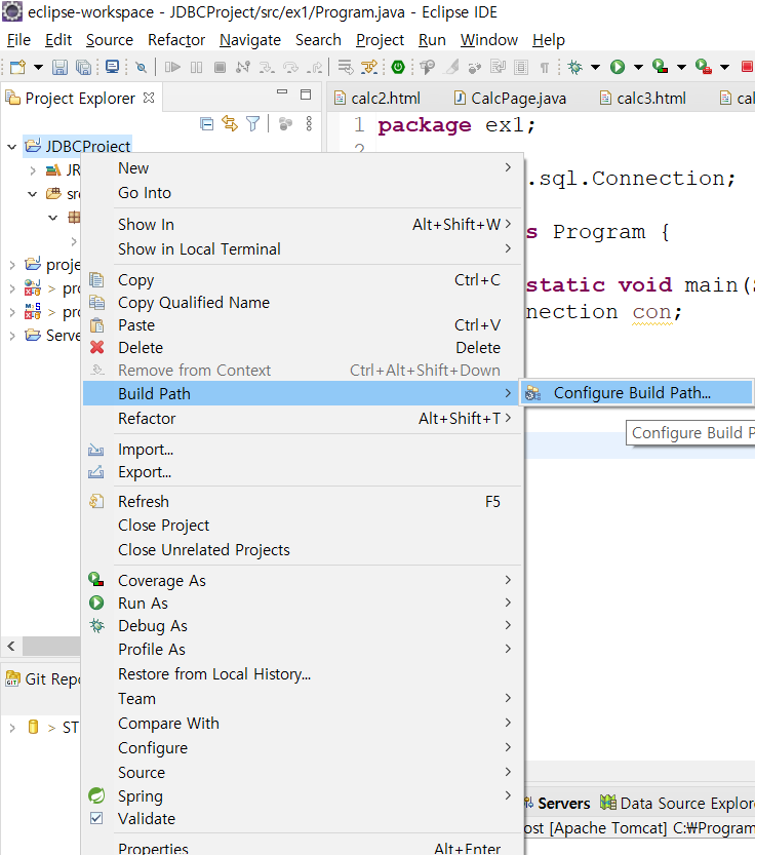Open the New wizard dropdown arrow
Screen dimensions: 767x857
click(x=38, y=67)
